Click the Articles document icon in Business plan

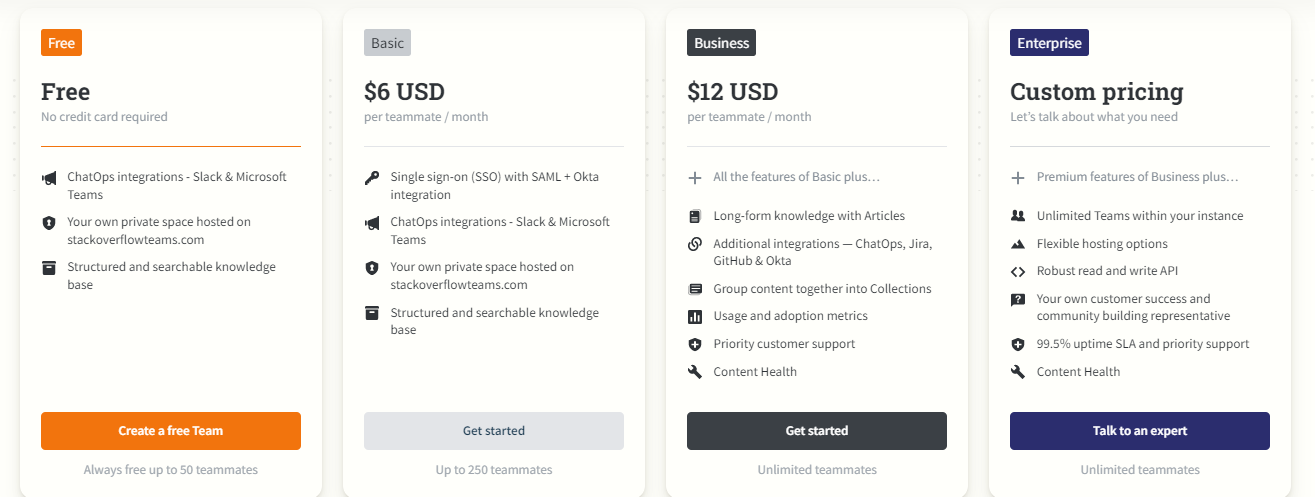tap(695, 216)
